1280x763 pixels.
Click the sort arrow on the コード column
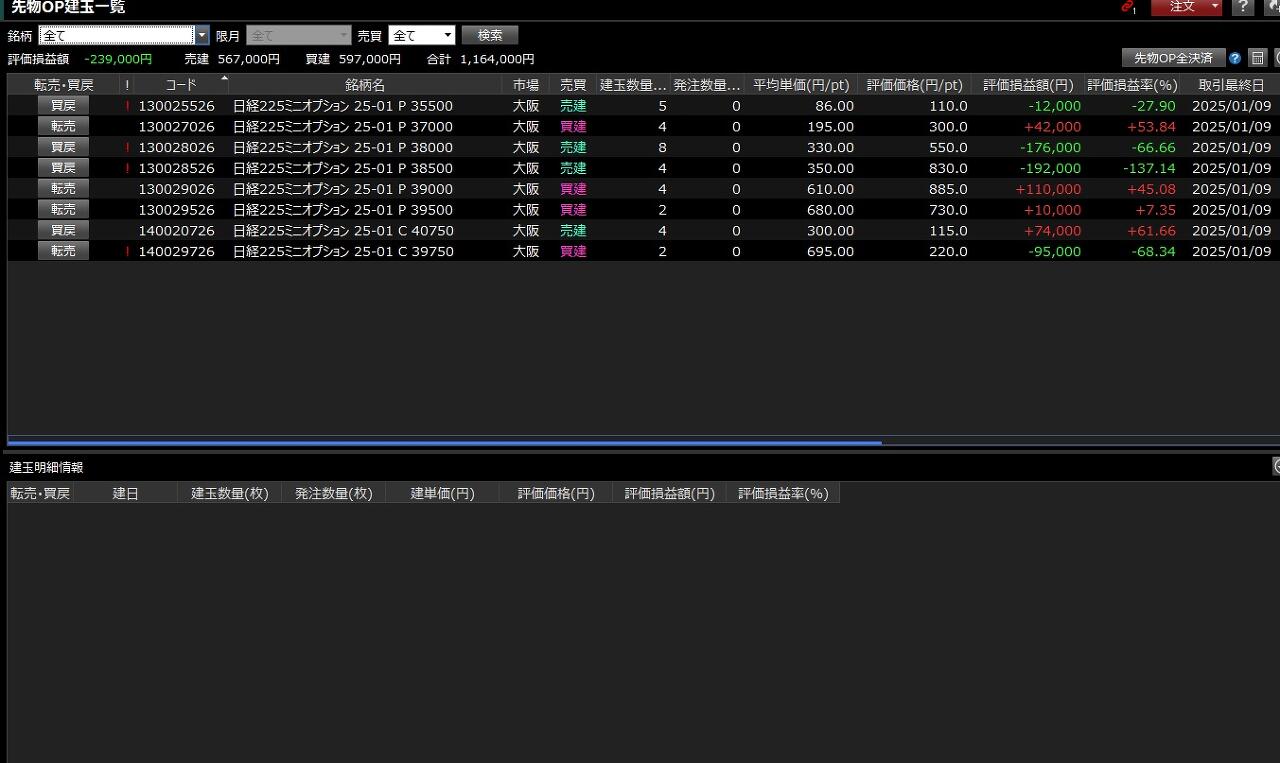tap(224, 78)
